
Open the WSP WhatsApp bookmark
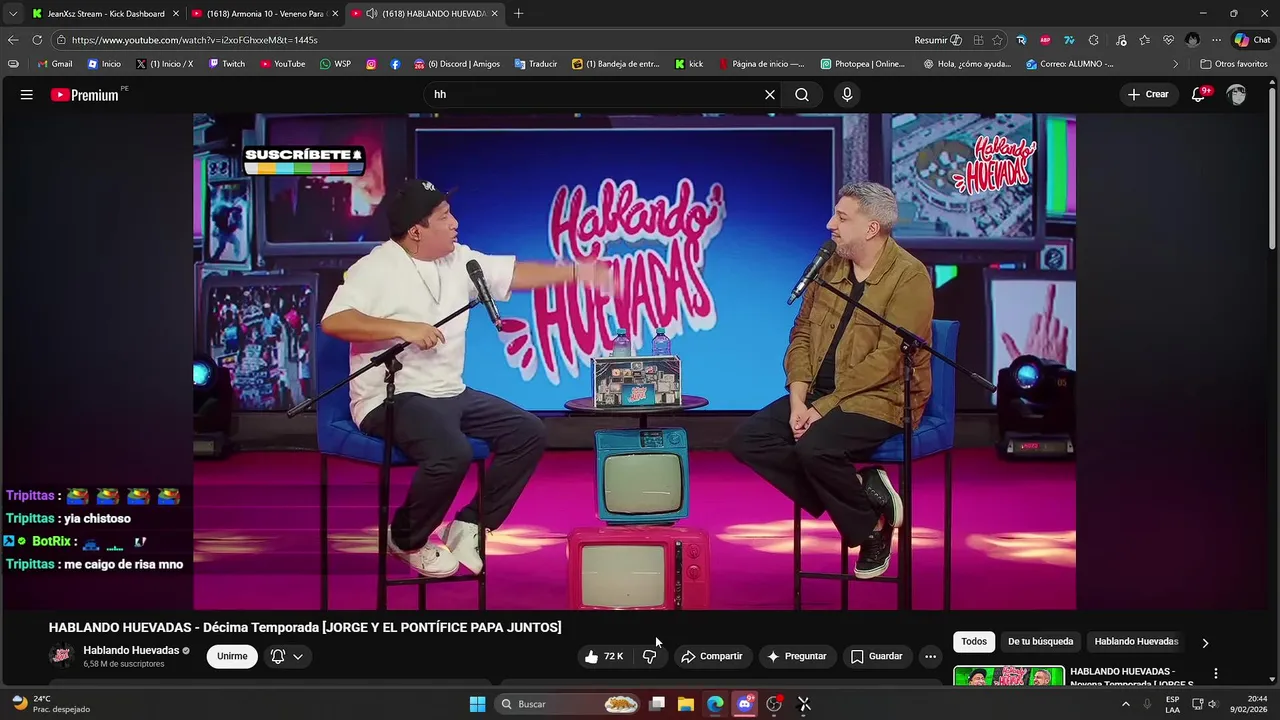click(336, 64)
